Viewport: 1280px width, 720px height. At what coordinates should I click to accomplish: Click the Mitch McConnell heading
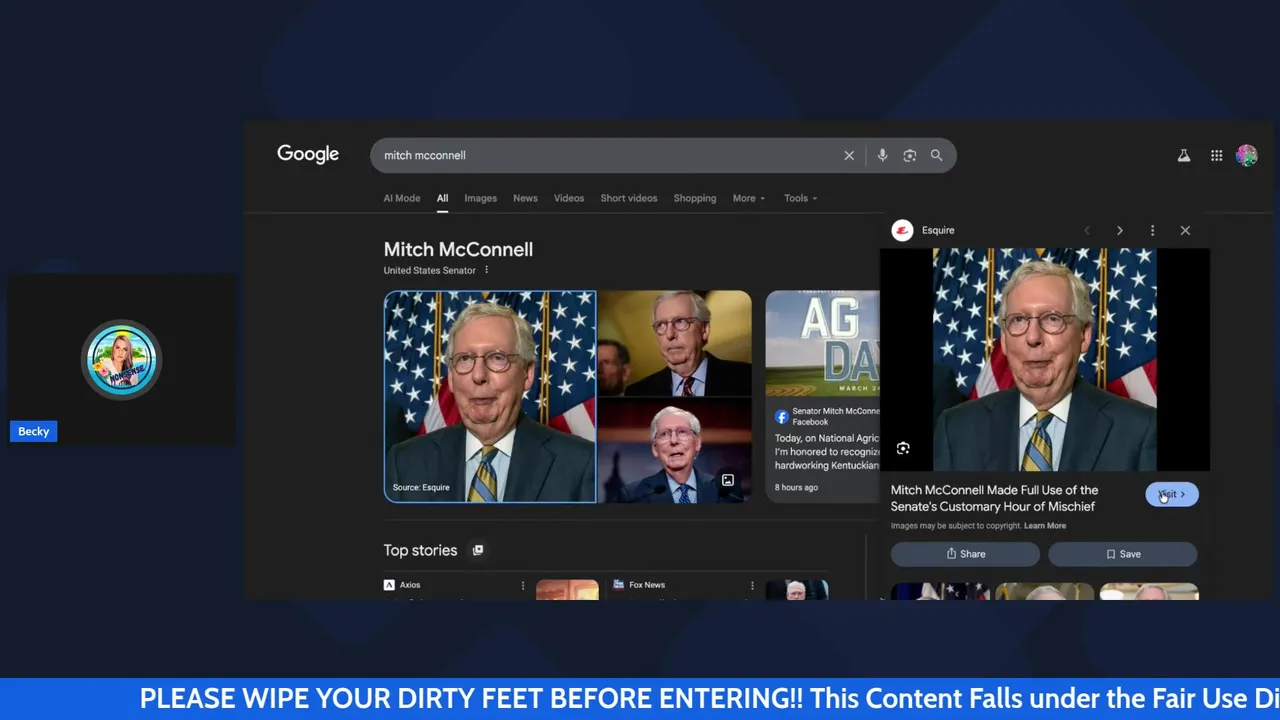click(x=458, y=249)
